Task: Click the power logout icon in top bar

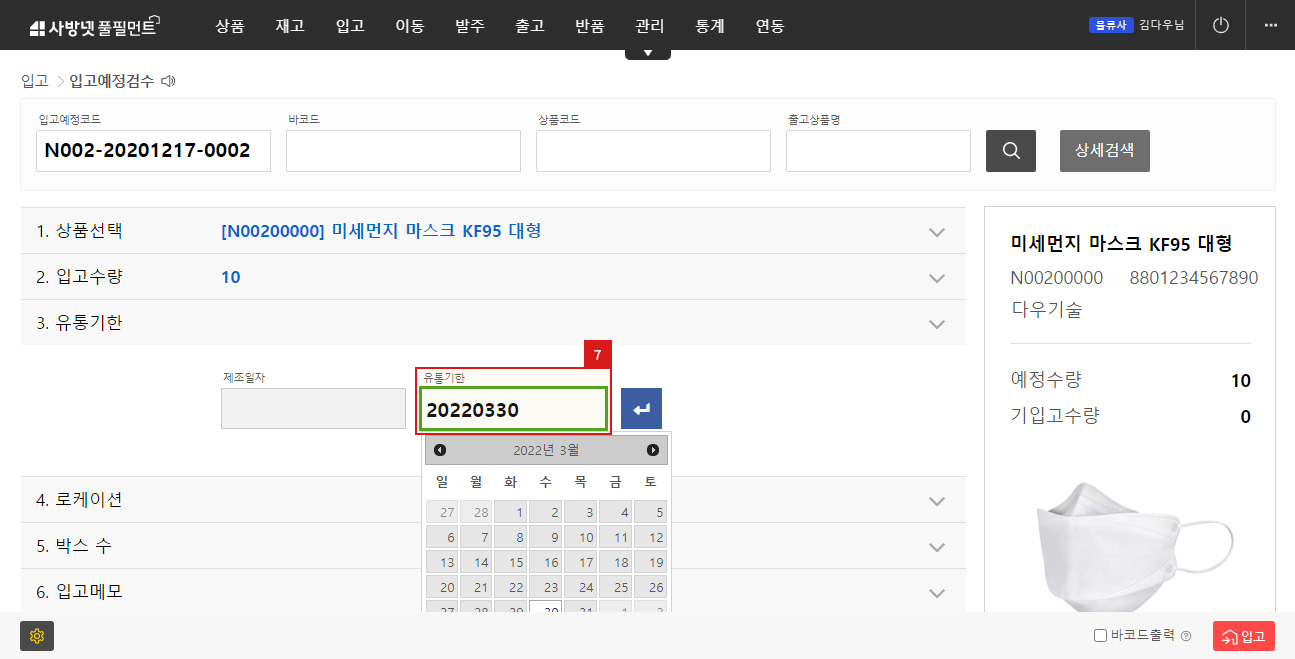Action: point(1220,25)
